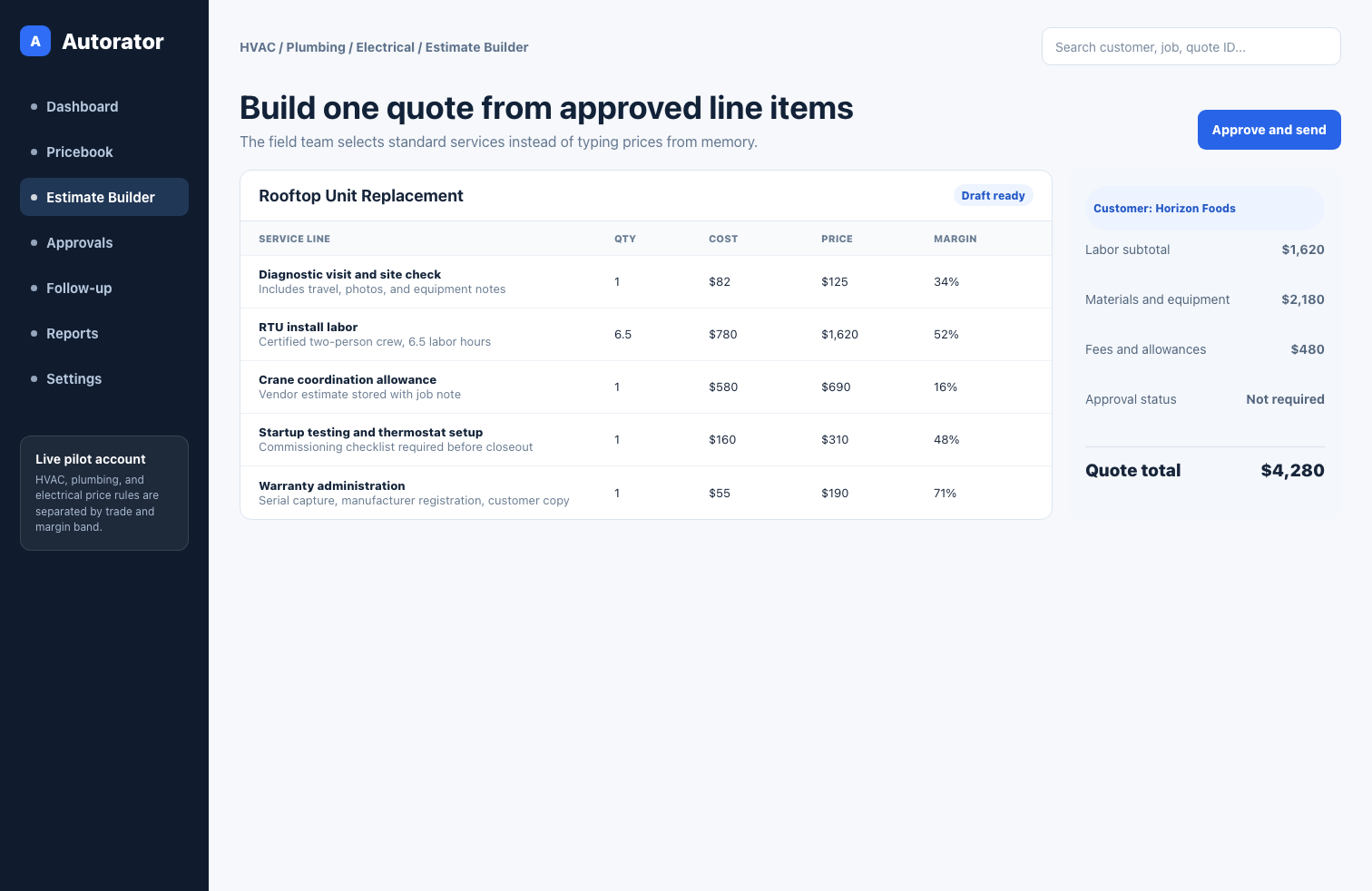Click the 6.5 quantity cell

click(x=622, y=334)
